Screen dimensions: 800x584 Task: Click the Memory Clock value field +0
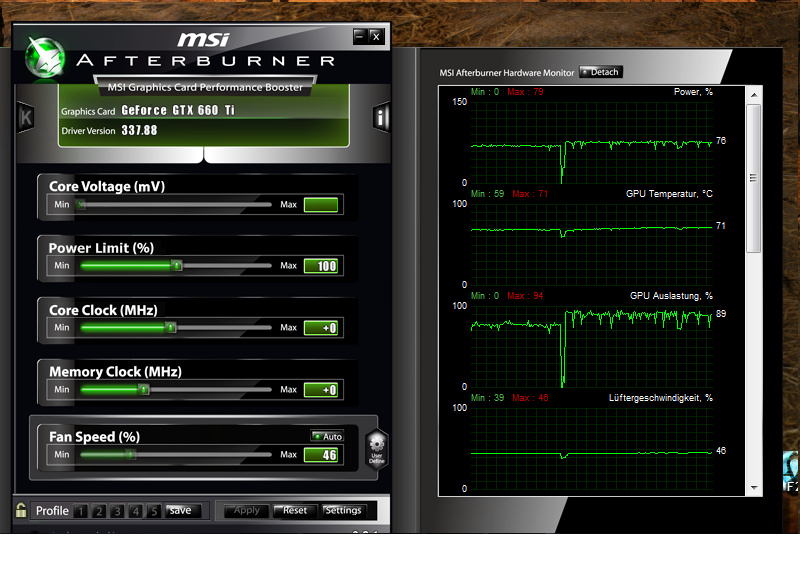click(x=321, y=390)
